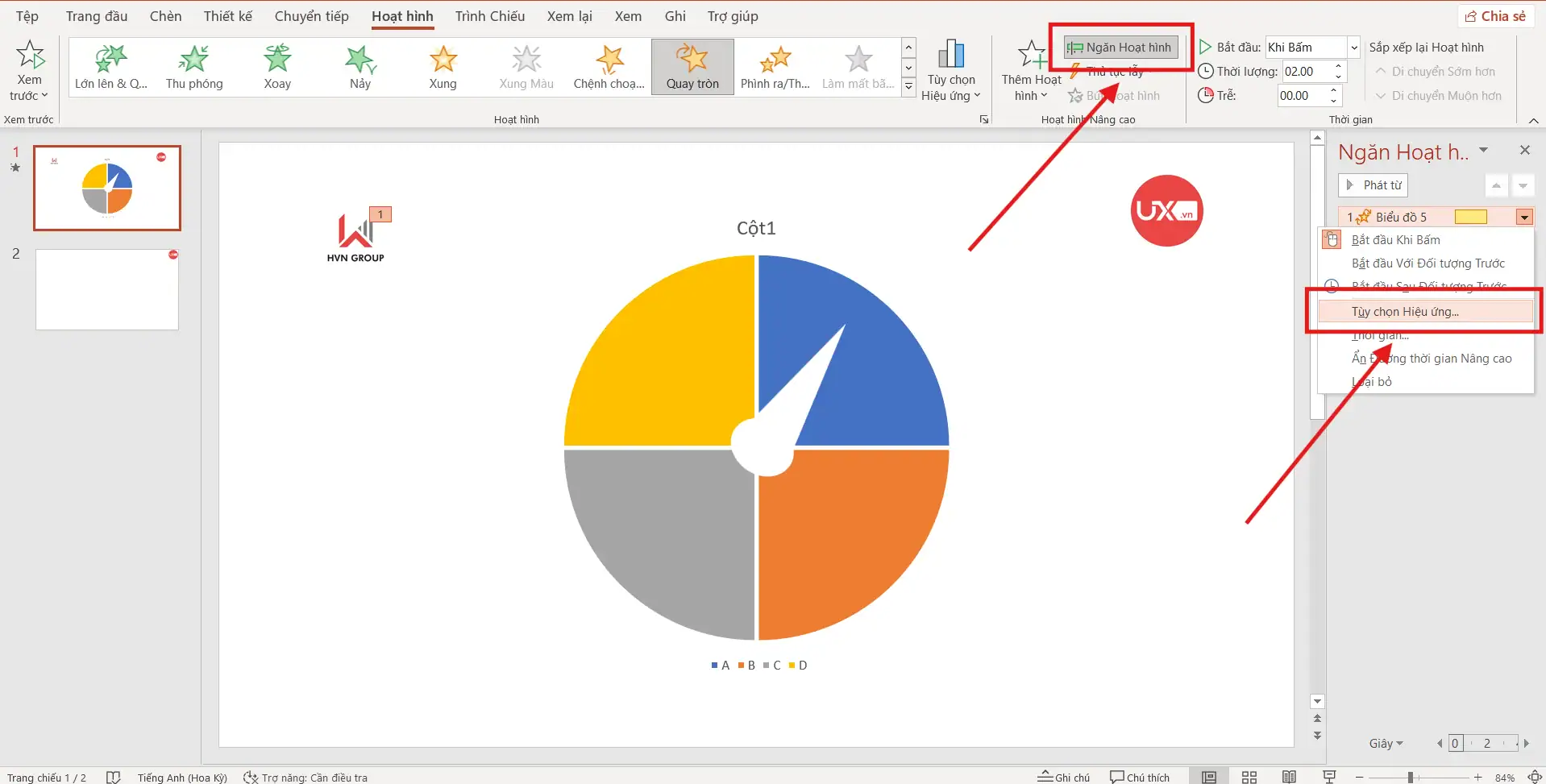Select the Quay tròn animation effect
Screen dimensions: 1546x784
click(x=692, y=66)
